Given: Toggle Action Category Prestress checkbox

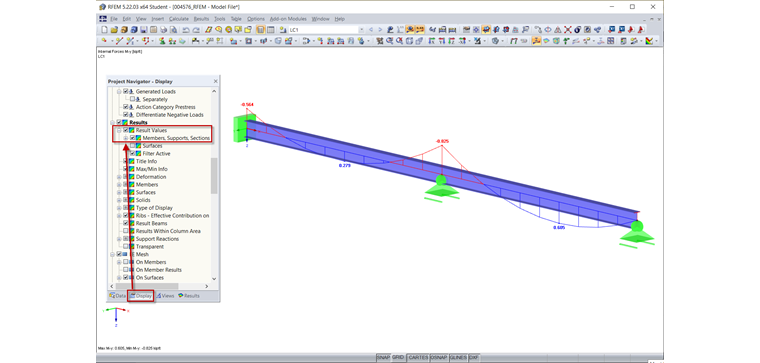Looking at the screenshot, I should [x=126, y=107].
